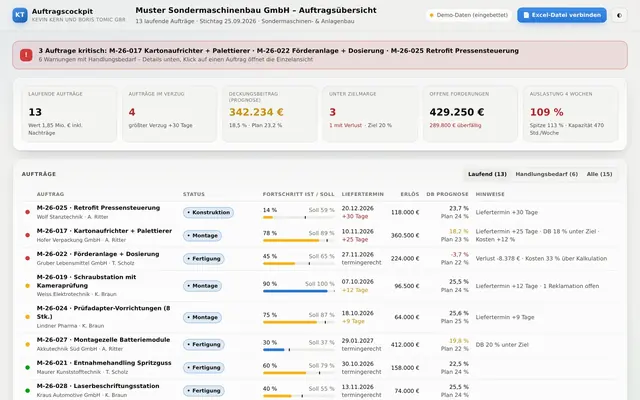Click Montage status badge of M-26-017
640x400 pixels.
click(202, 236)
